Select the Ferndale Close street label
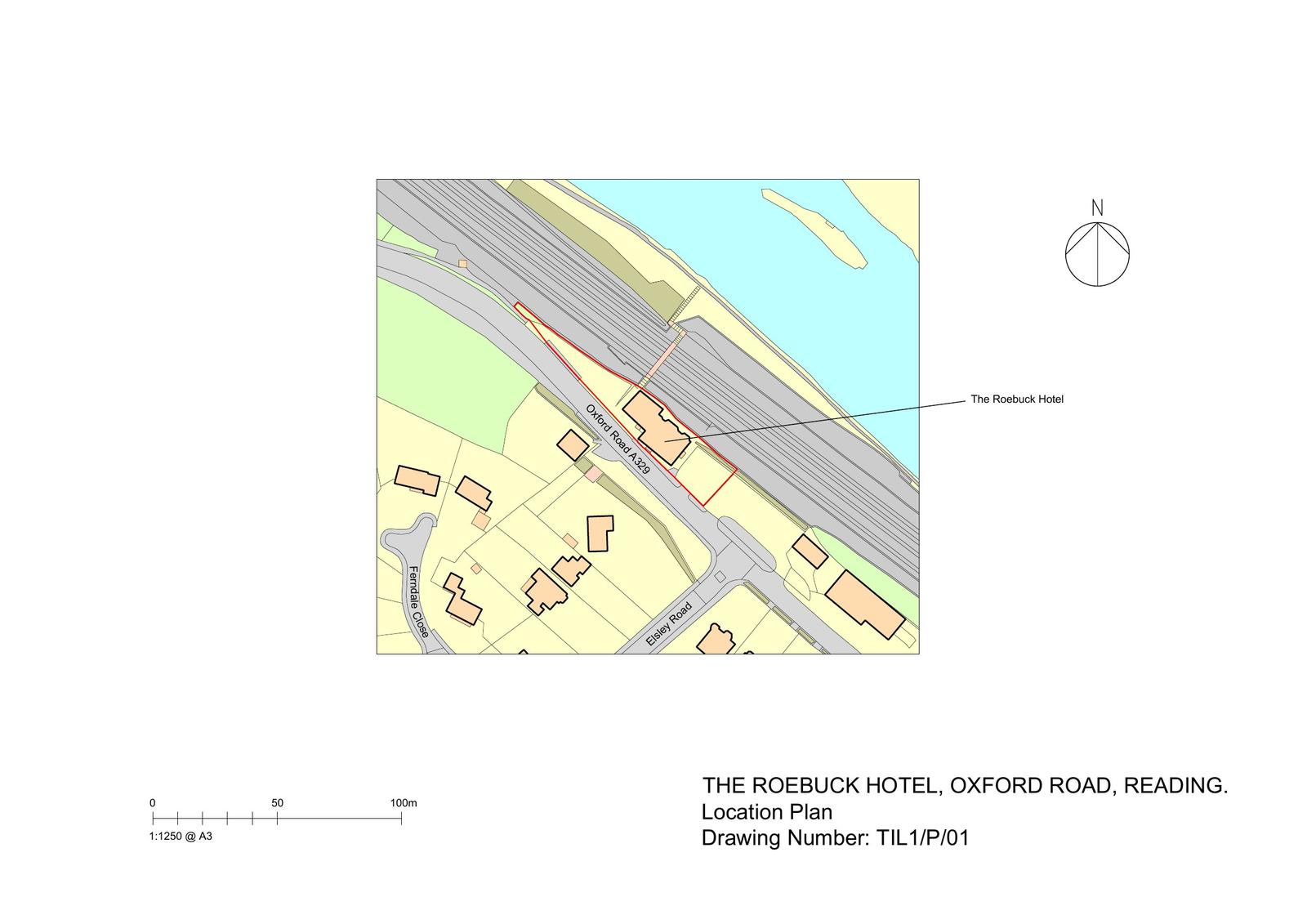1307x924 pixels. pos(417,601)
